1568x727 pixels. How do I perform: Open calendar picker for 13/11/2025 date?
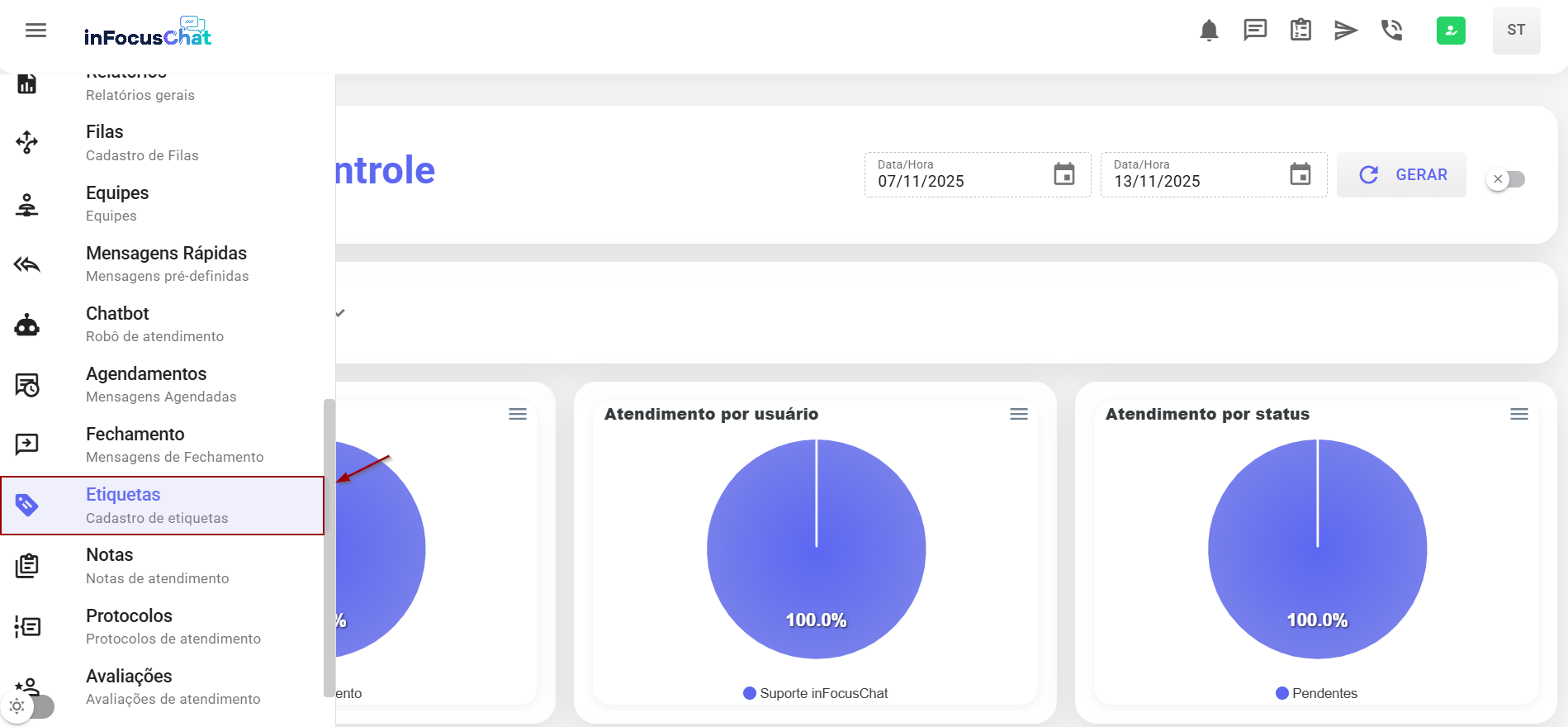pos(1300,174)
